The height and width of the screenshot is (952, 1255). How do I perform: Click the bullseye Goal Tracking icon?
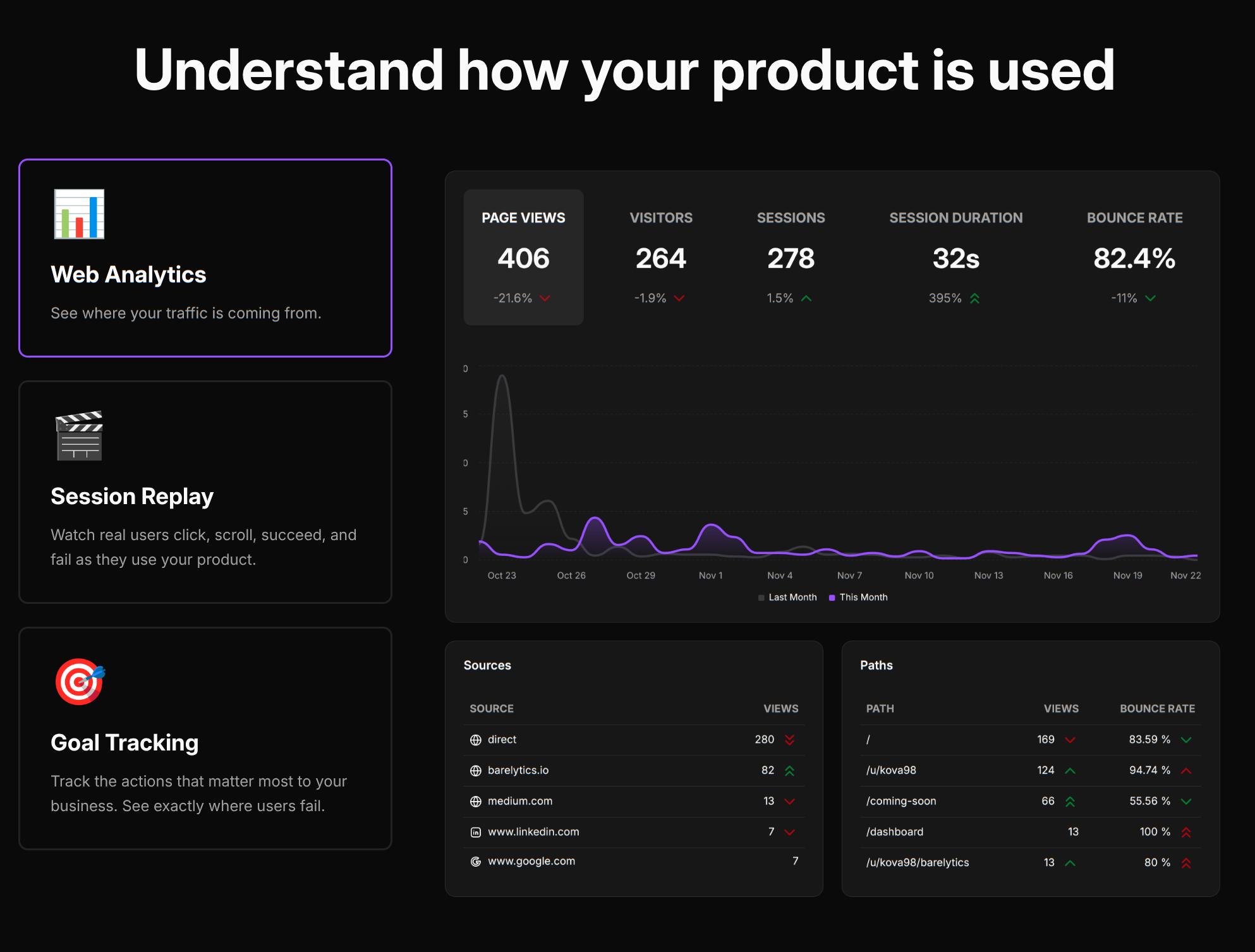click(x=80, y=682)
